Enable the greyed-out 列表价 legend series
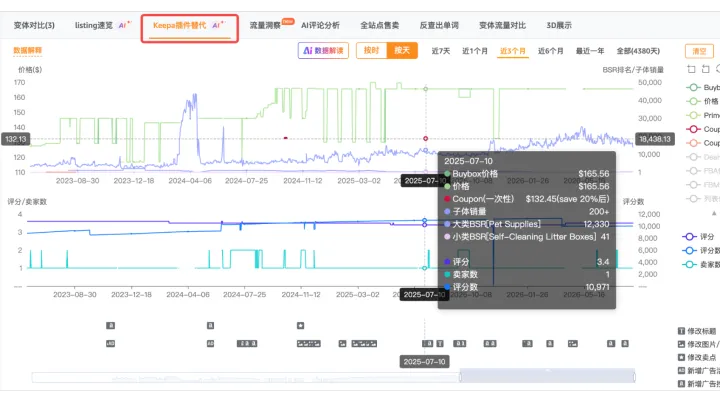Screen dimensions: 720x403 pyautogui.click(x=703, y=199)
